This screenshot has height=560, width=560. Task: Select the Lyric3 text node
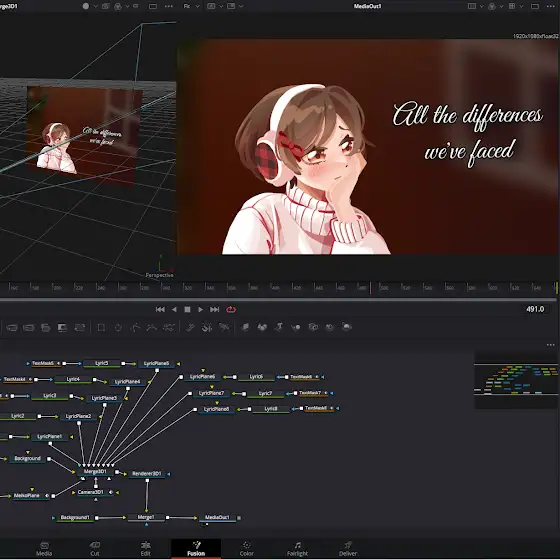[50, 396]
